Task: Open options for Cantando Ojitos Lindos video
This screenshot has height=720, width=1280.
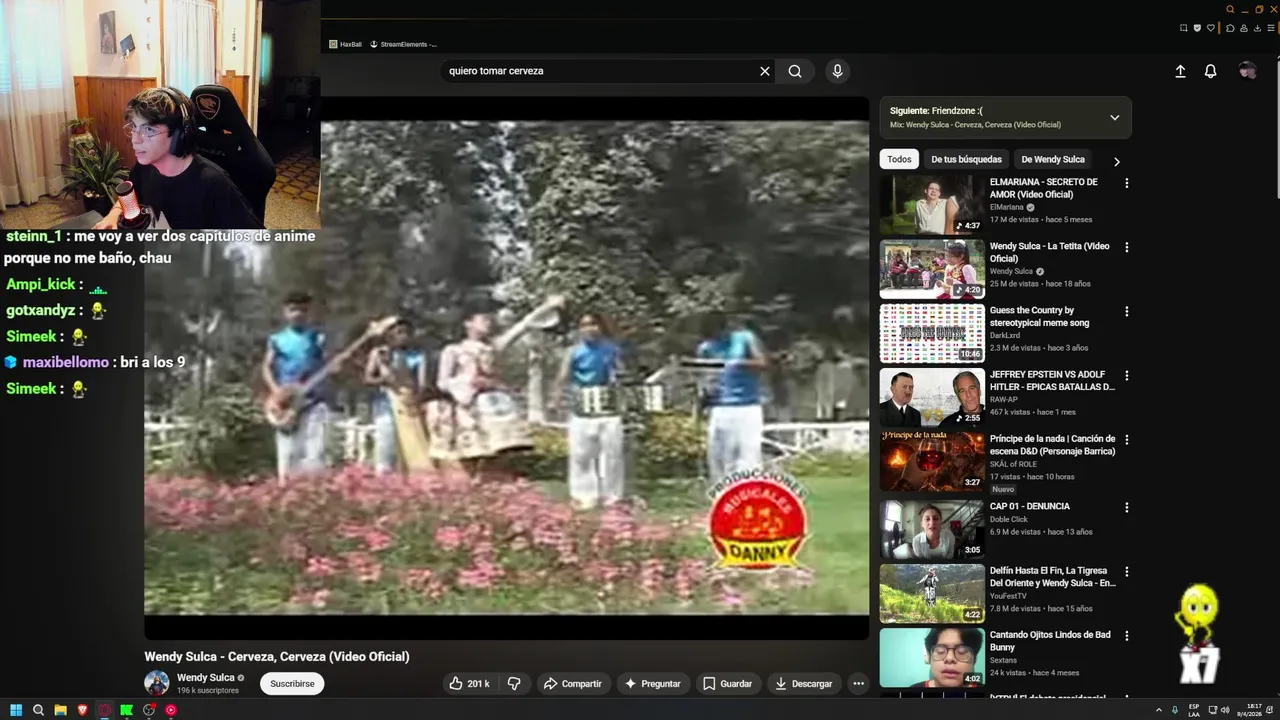Action: [x=1126, y=635]
